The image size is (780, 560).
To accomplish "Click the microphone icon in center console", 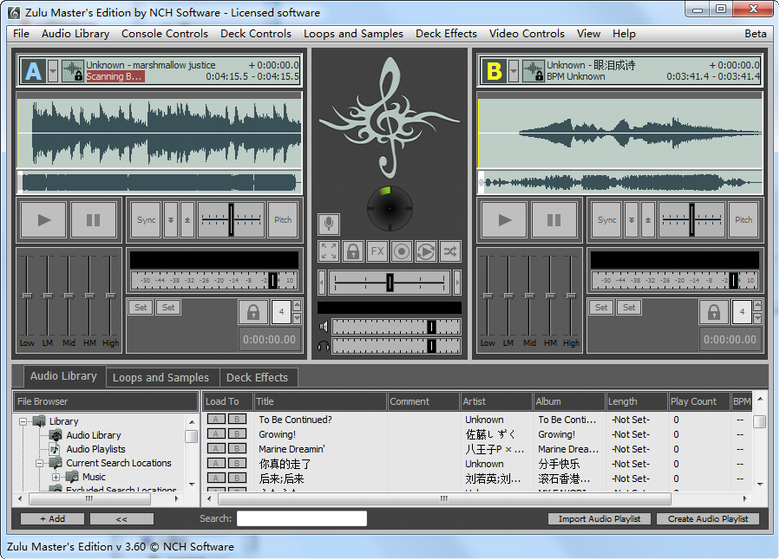I will click(x=328, y=224).
